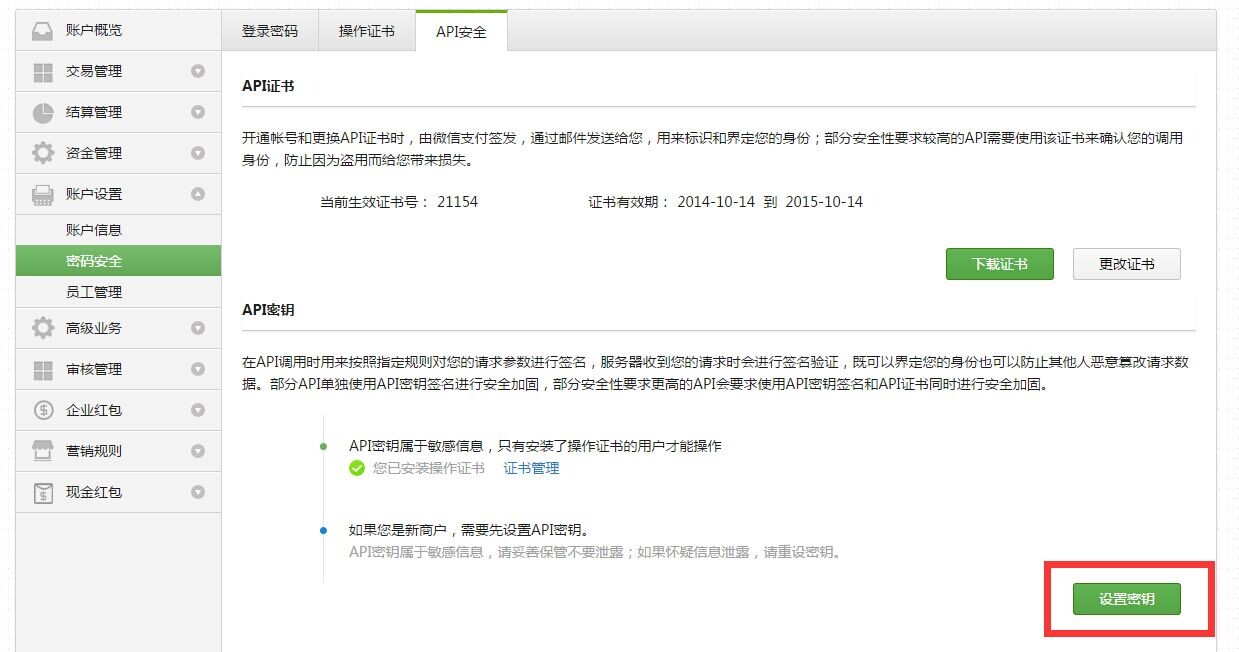Click the green 设置密钥 button
This screenshot has height=652, width=1239.
(1126, 599)
